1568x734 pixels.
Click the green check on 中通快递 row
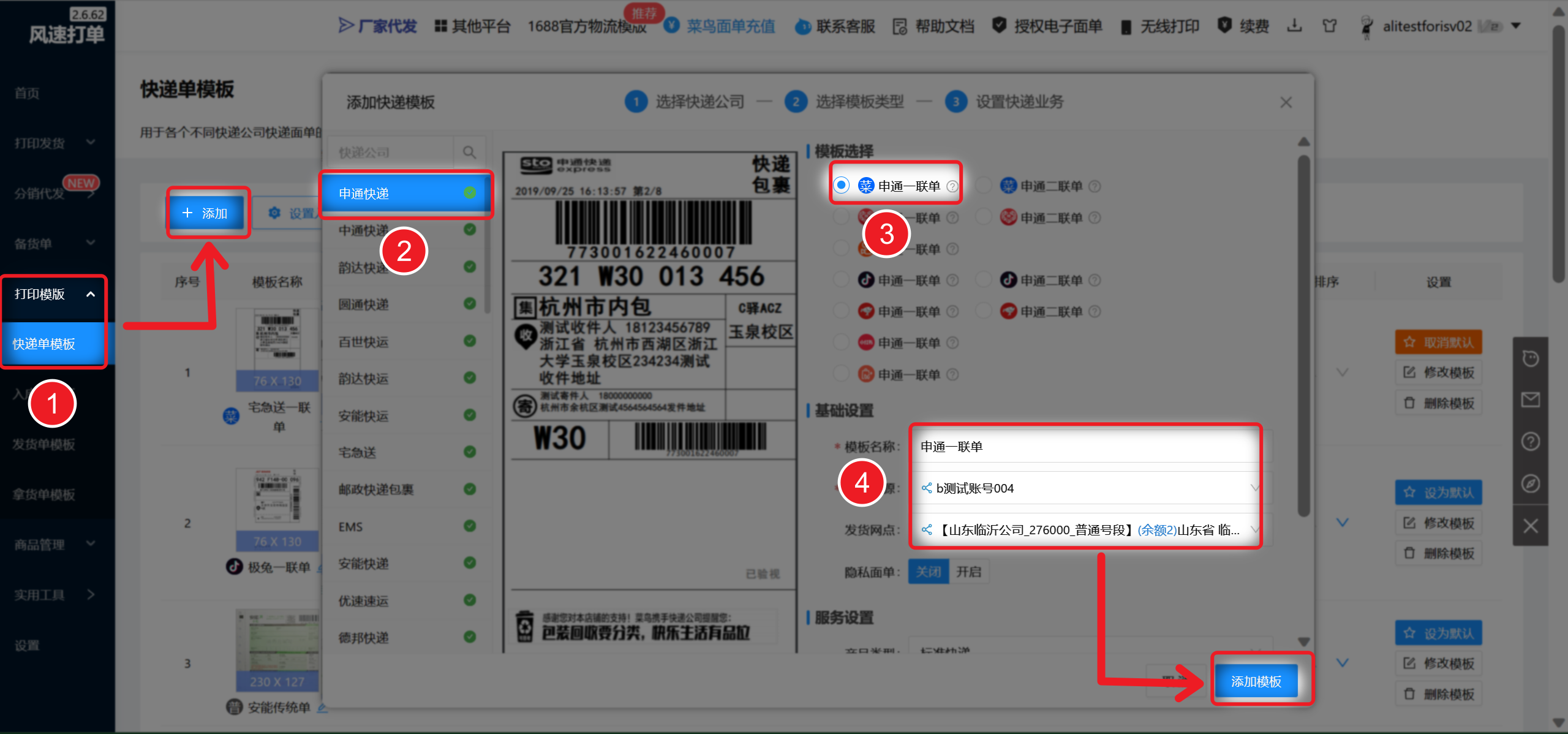470,229
